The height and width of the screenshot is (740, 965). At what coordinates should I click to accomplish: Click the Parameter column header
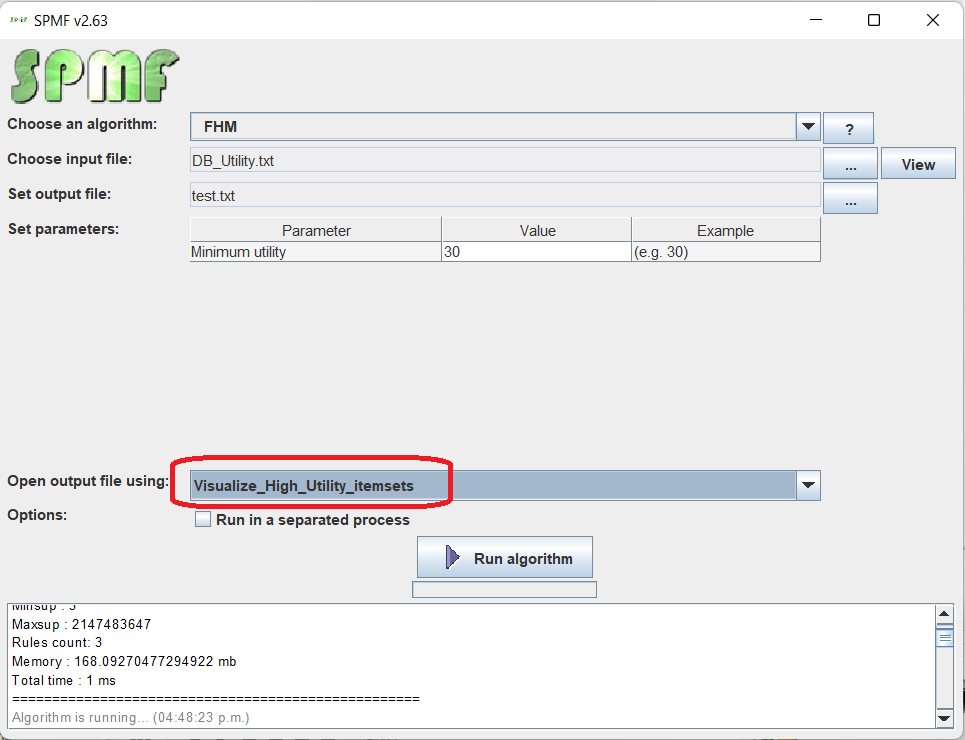coord(316,230)
